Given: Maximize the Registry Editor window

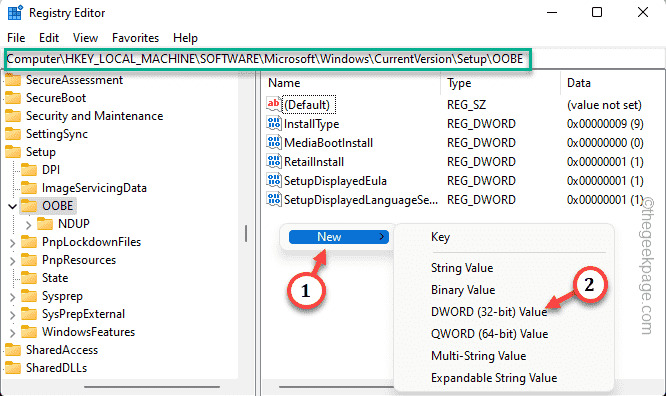Looking at the screenshot, I should (x=597, y=12).
